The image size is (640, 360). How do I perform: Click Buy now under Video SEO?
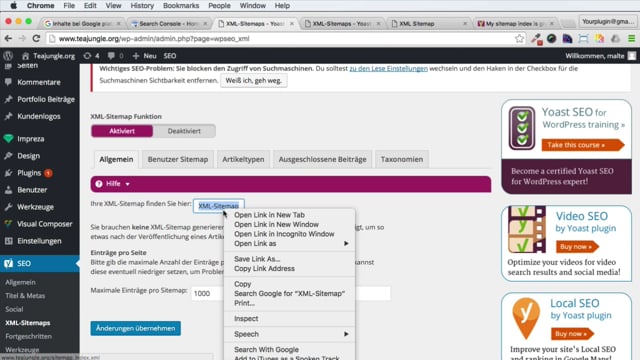576,247
